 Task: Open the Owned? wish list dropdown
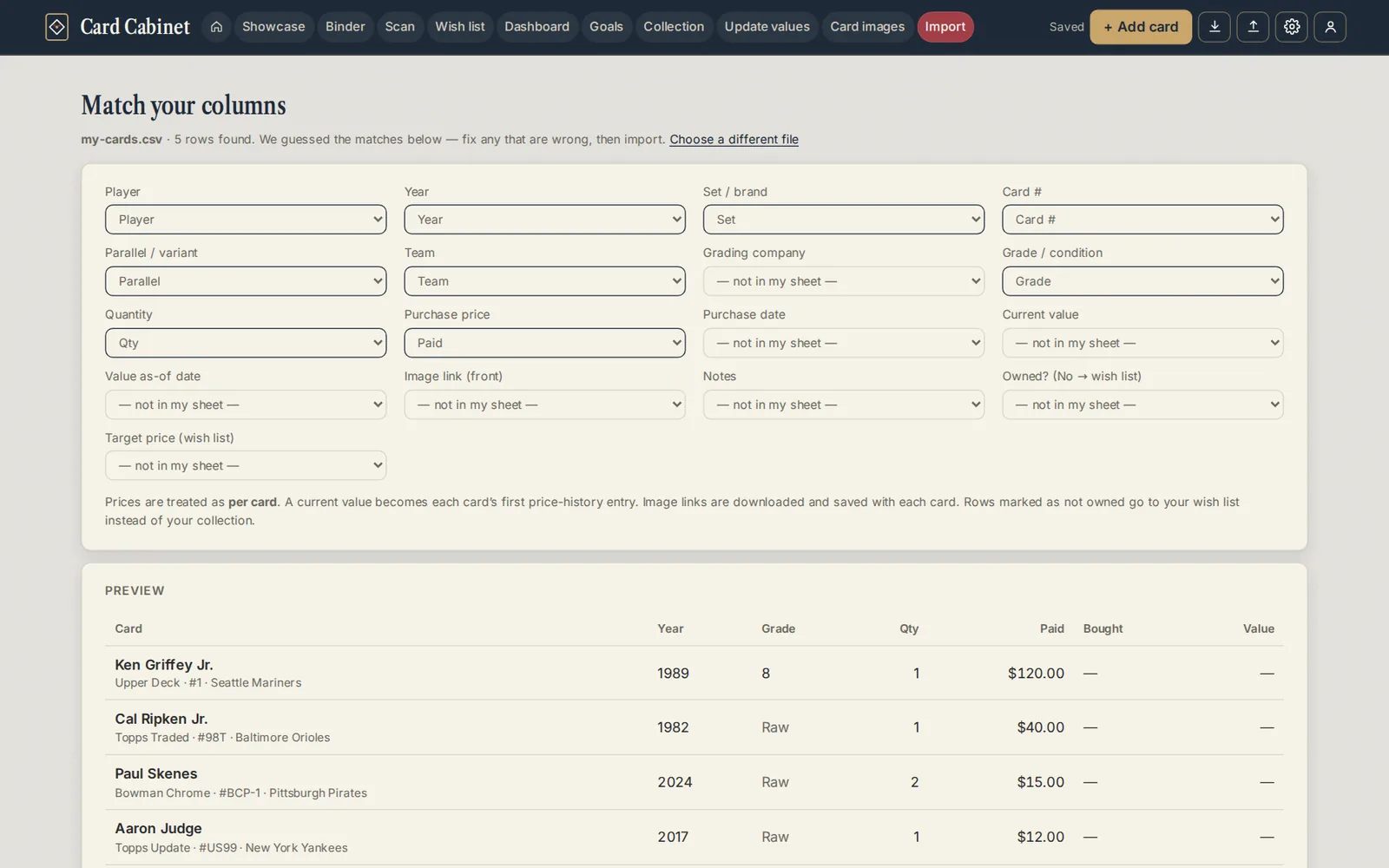point(1142,404)
